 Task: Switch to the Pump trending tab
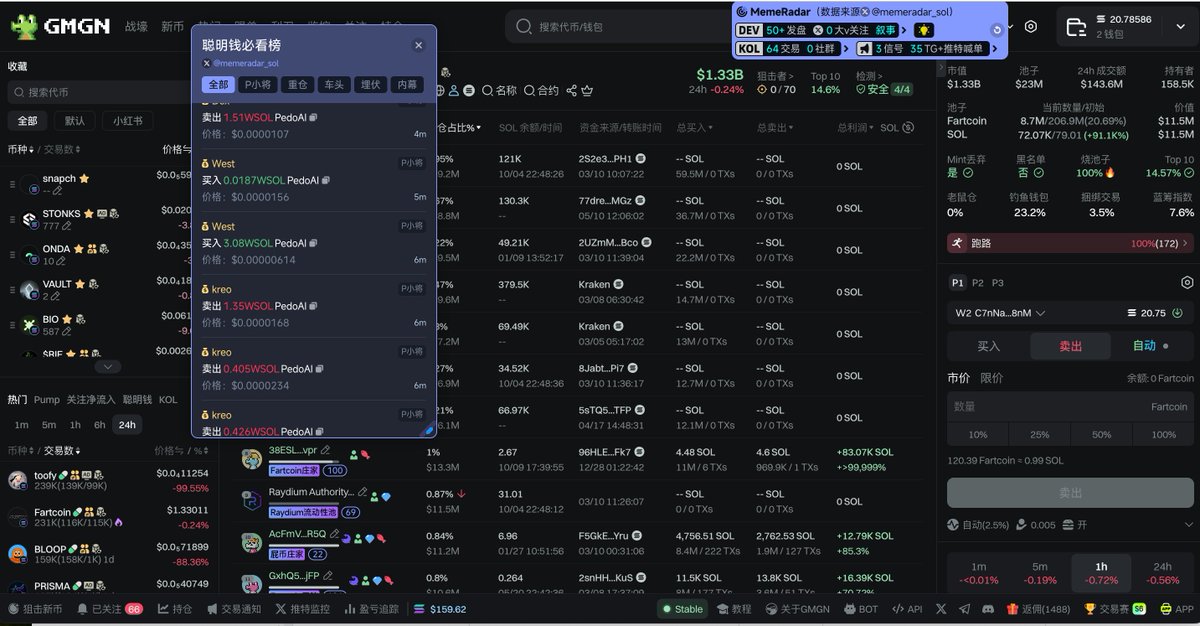(47, 399)
